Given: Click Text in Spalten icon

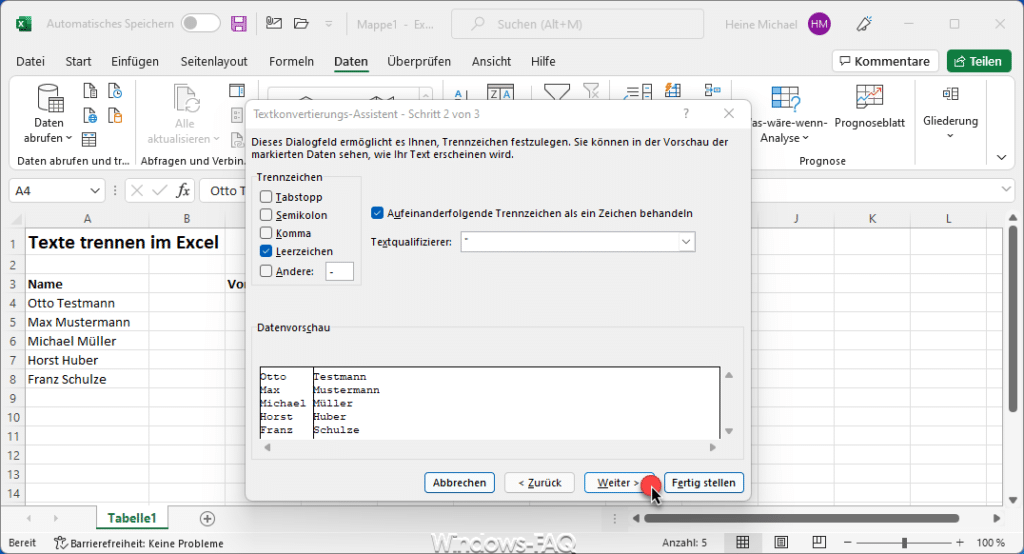Looking at the screenshot, I should point(638,91).
